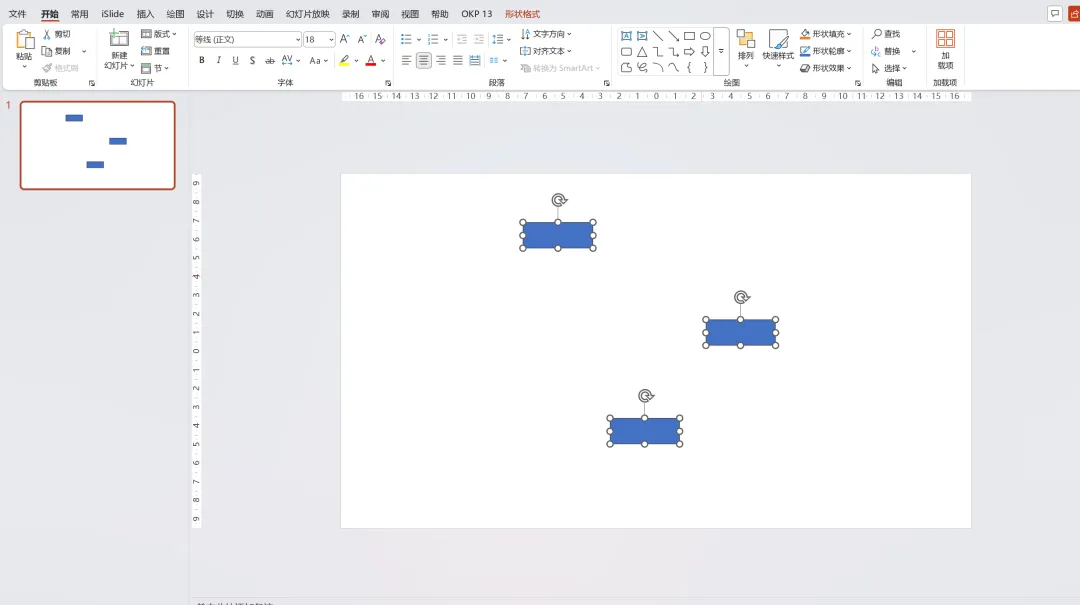Toggle strikethrough formatting

tap(270, 61)
